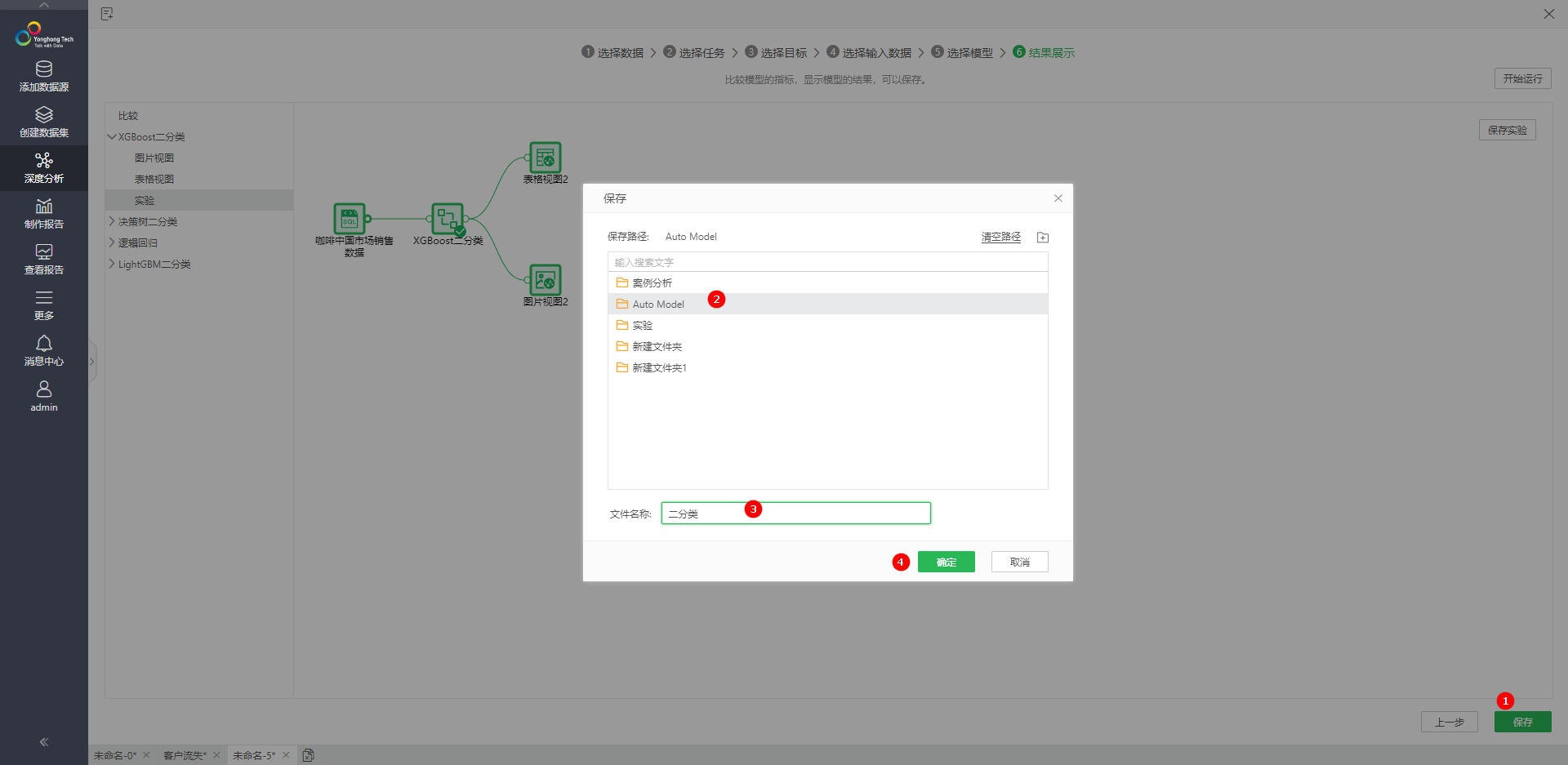Expand the LightGBM二分类 tree node
The width and height of the screenshot is (1568, 765).
click(x=112, y=264)
